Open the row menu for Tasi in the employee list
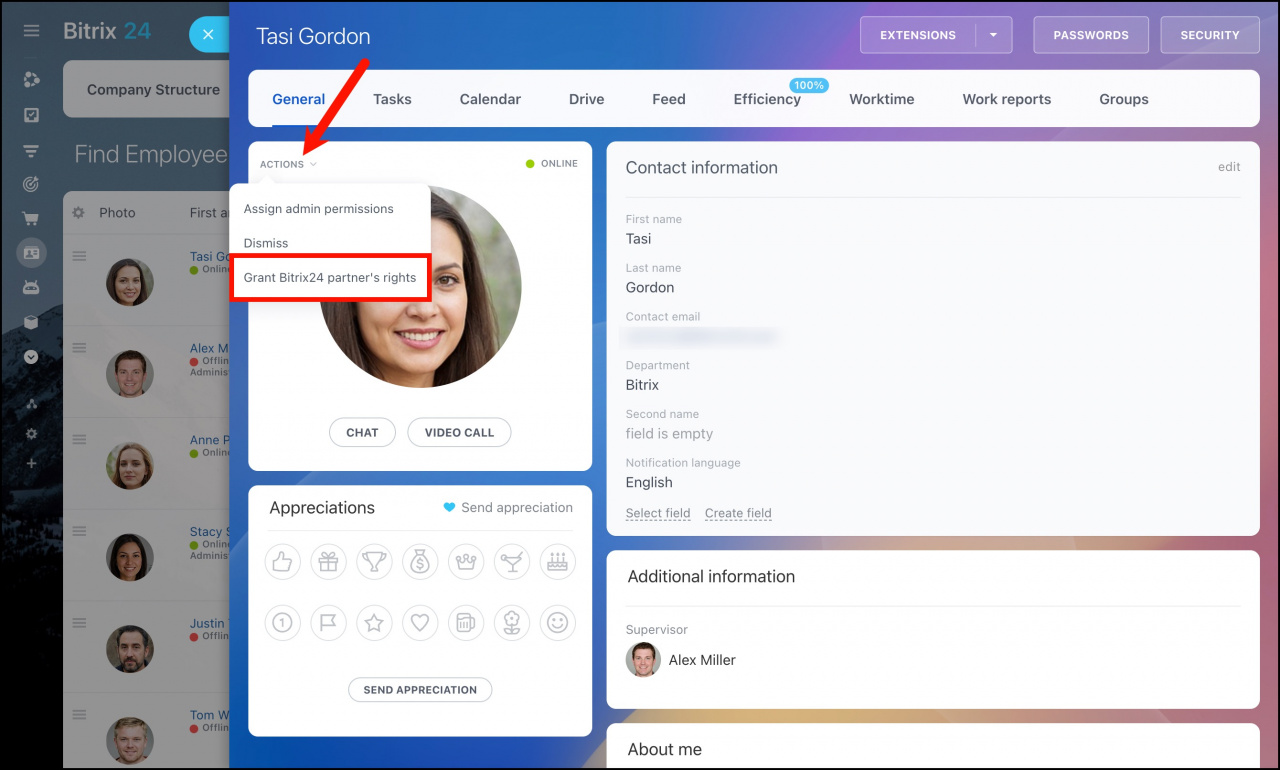Viewport: 1280px width, 770px height. coord(79,256)
